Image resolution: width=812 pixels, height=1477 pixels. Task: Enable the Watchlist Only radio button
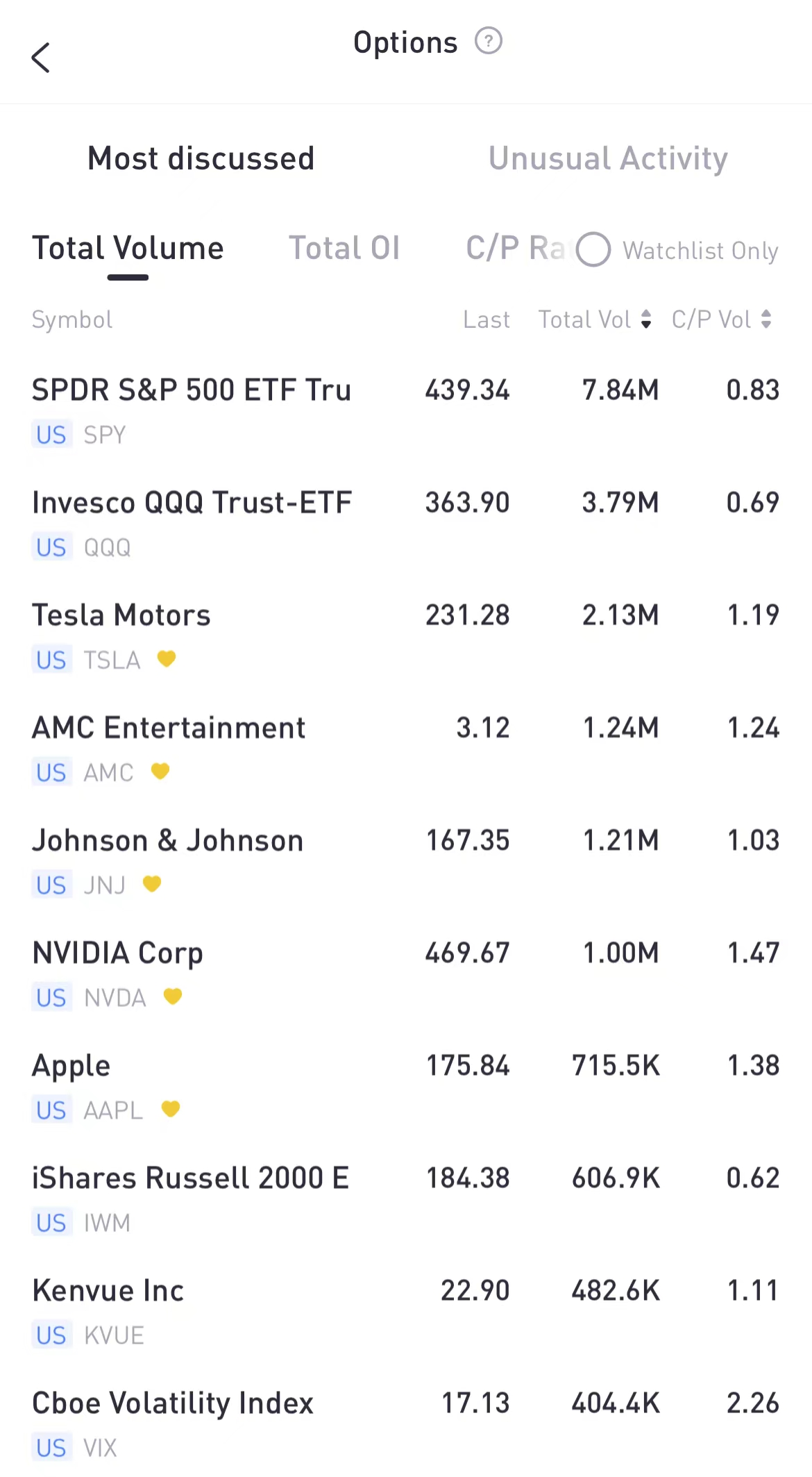(x=593, y=250)
